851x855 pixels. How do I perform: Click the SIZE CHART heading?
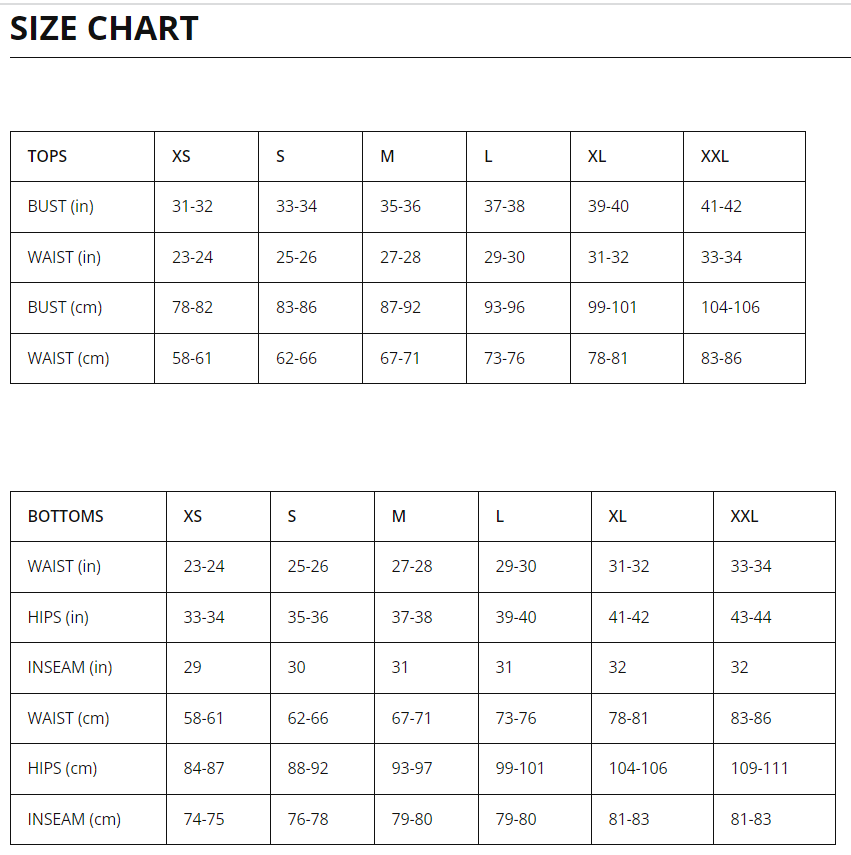point(104,28)
